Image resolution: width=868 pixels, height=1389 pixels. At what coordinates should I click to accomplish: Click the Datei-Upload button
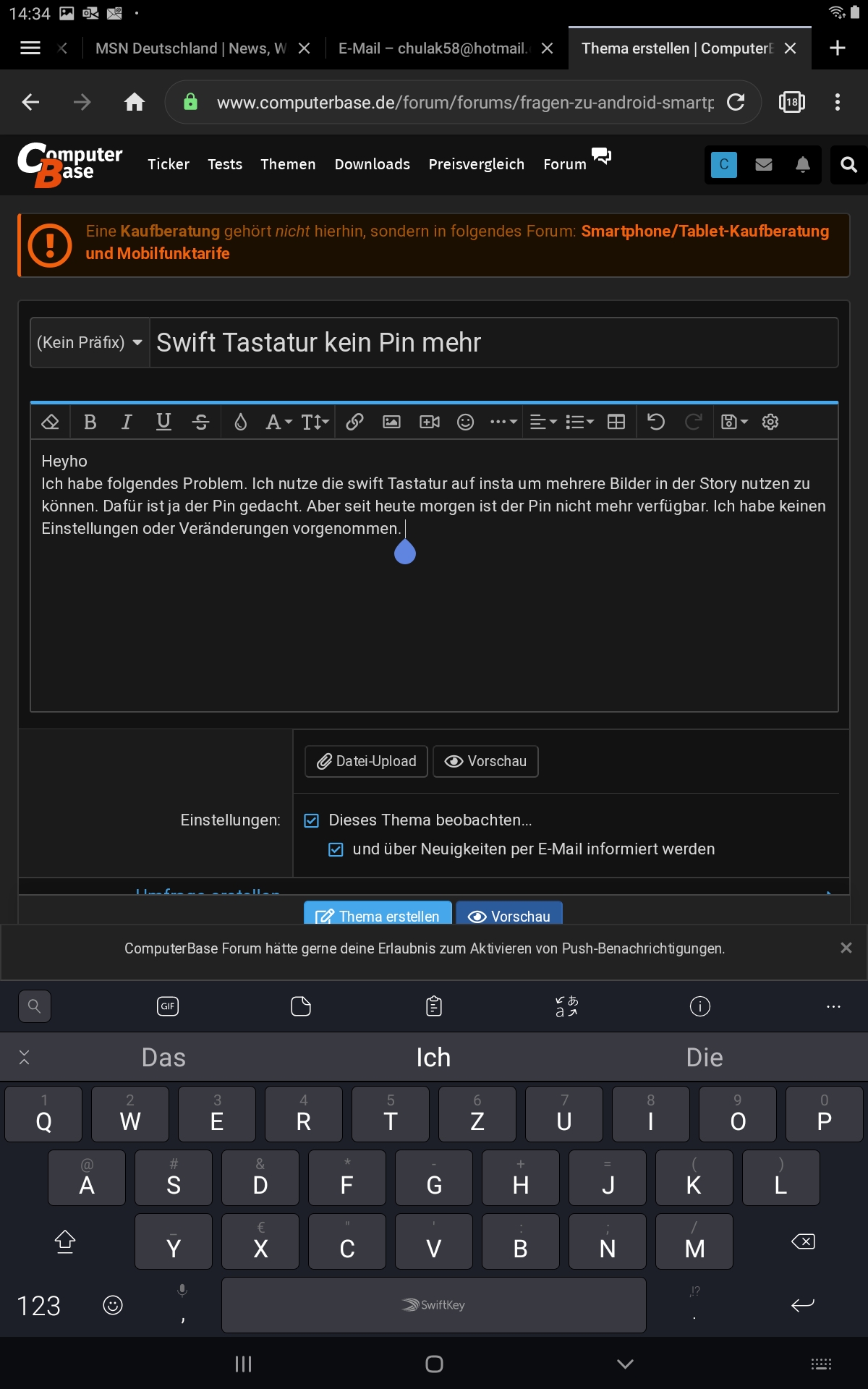coord(367,761)
